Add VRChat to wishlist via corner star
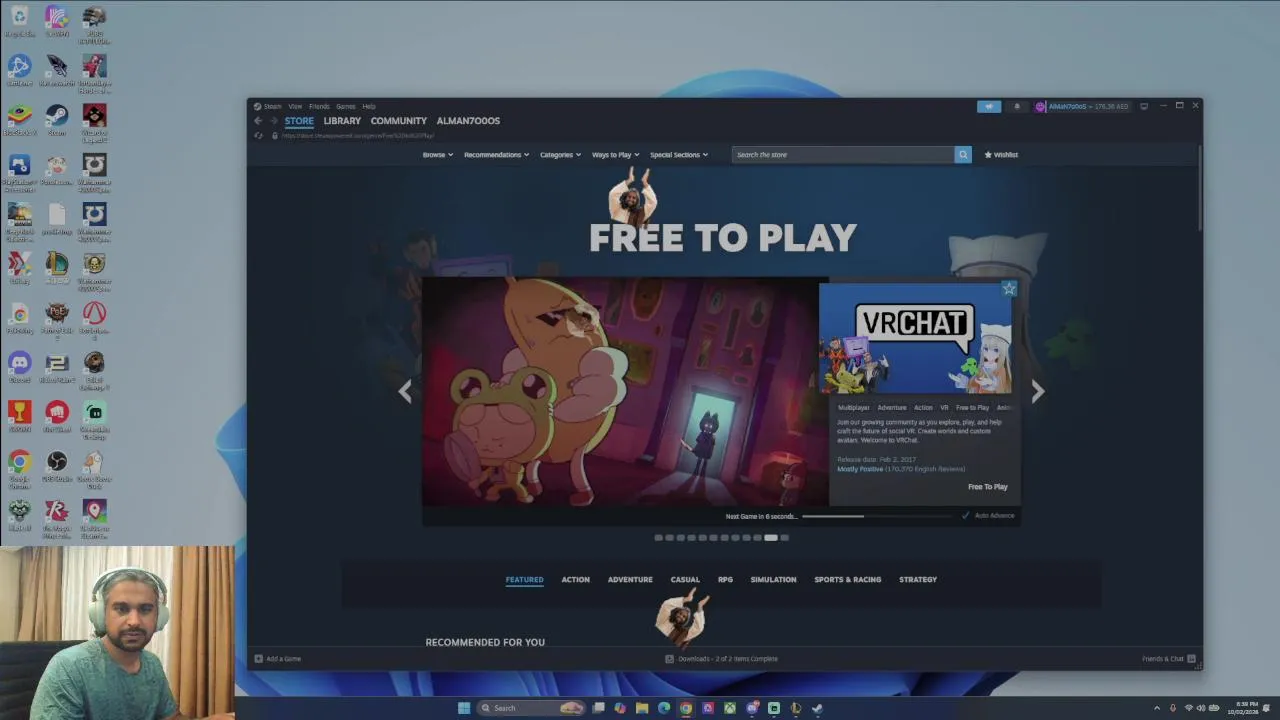The image size is (1280, 720). click(1008, 288)
